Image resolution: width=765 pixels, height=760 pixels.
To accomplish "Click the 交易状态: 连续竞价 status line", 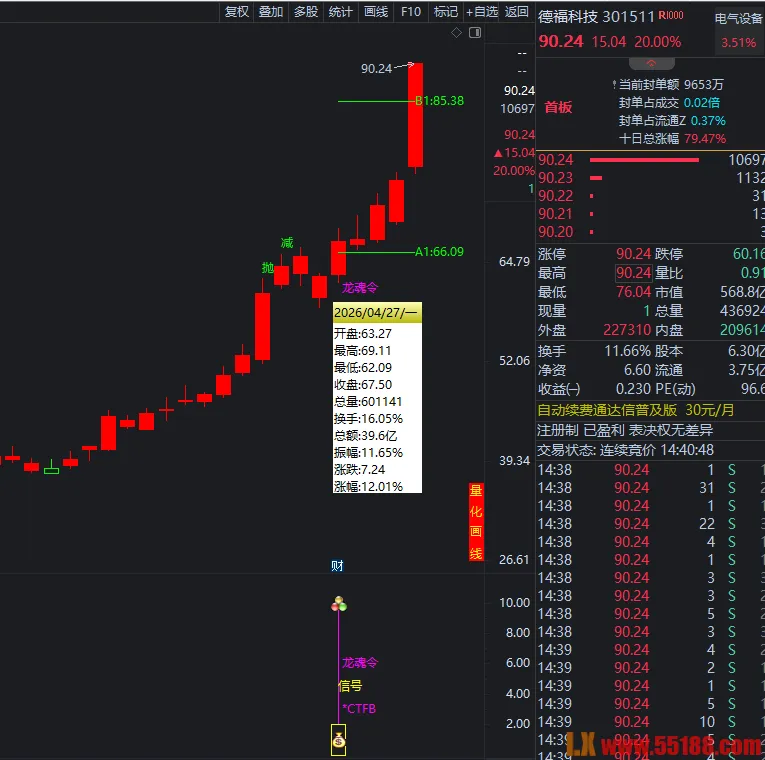I will tap(625, 450).
